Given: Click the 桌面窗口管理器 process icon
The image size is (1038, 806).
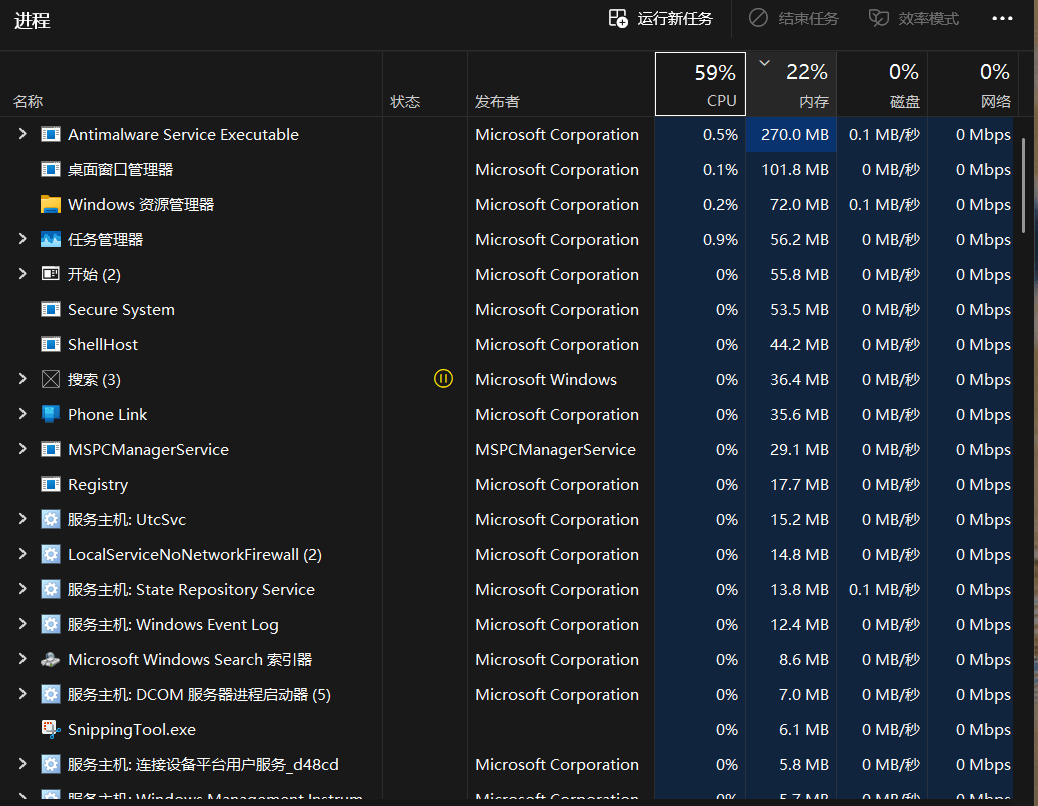Looking at the screenshot, I should point(51,169).
